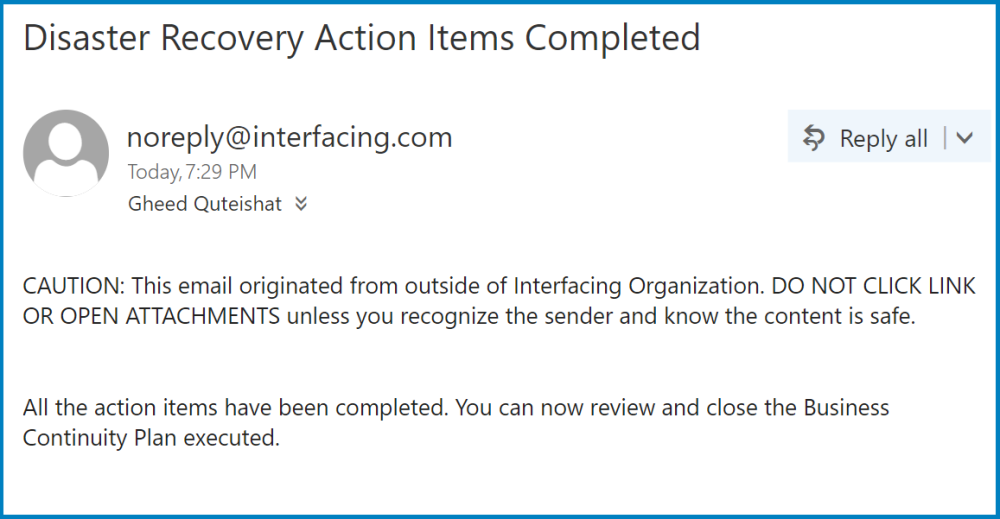Expand recipient details beside Gheed Quteishat
The height and width of the screenshot is (519, 1000).
(301, 205)
